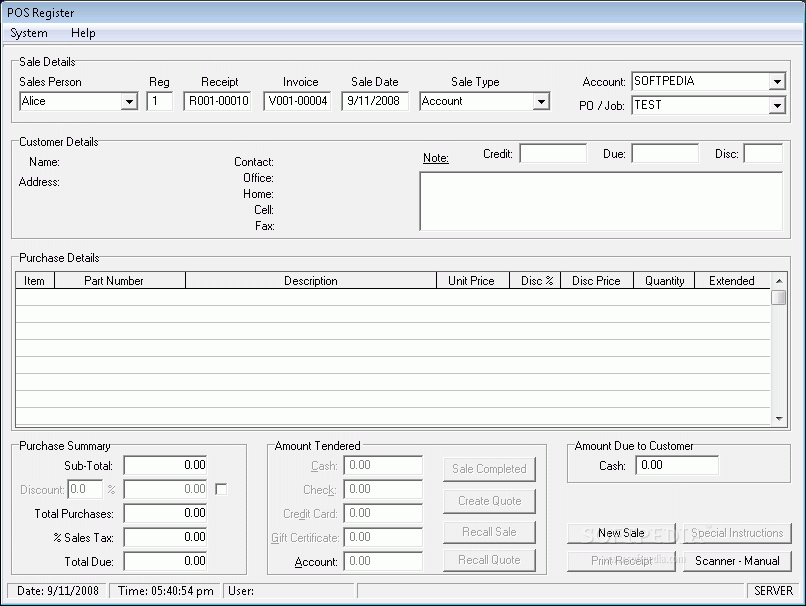Click the Item column header
This screenshot has width=806, height=606.
pos(34,281)
